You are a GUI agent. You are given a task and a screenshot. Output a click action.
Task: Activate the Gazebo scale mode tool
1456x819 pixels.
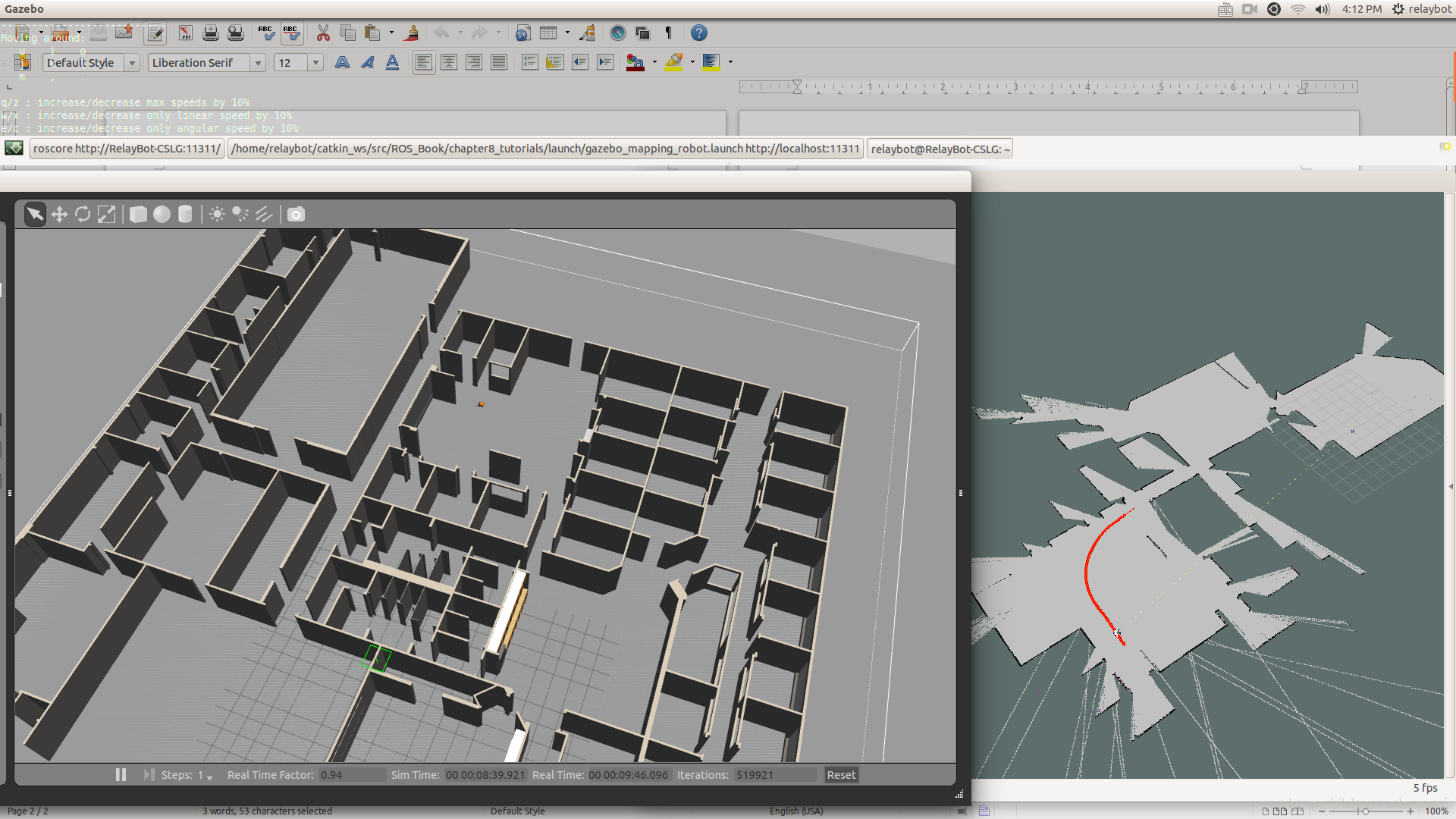click(x=106, y=215)
